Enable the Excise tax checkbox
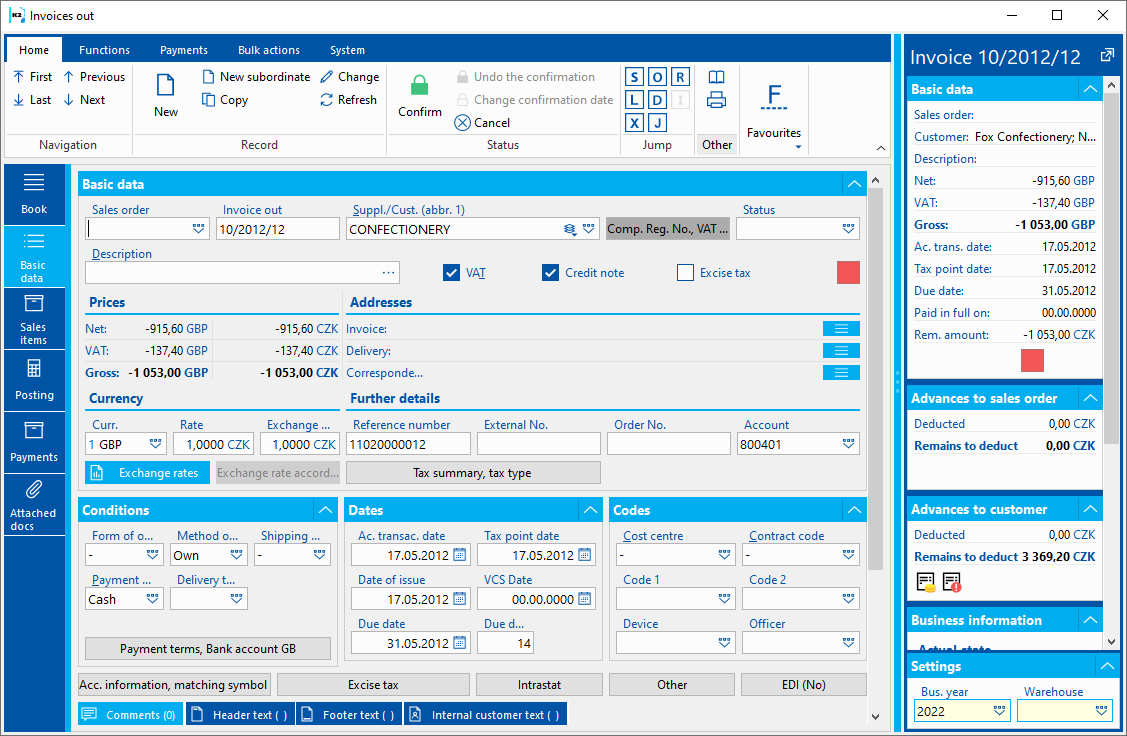This screenshot has width=1127, height=736. (x=686, y=273)
